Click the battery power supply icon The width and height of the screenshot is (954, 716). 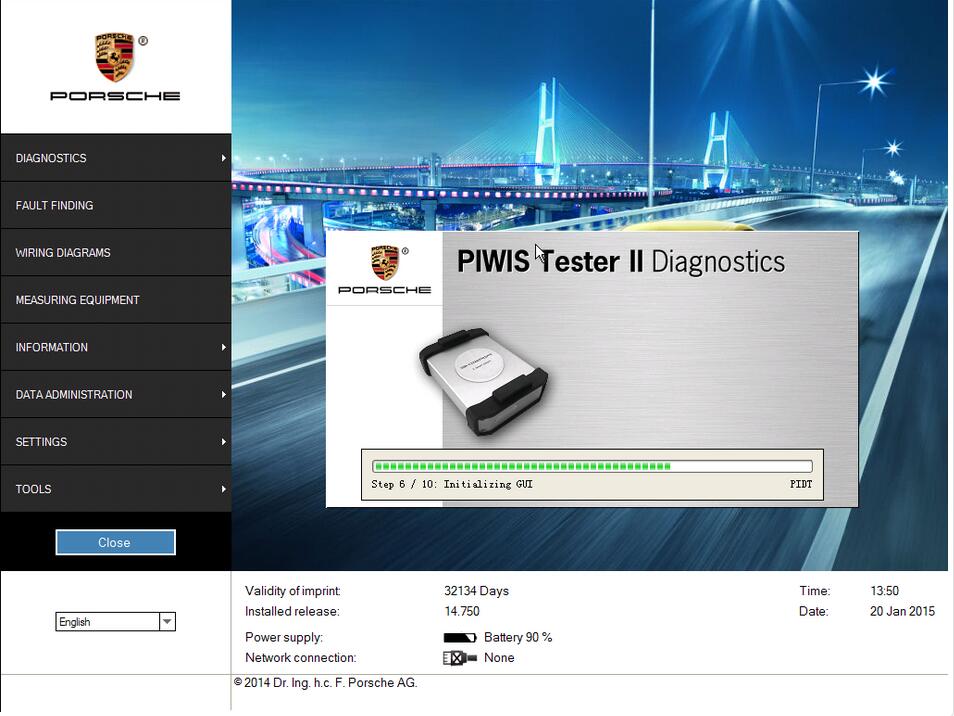point(460,638)
